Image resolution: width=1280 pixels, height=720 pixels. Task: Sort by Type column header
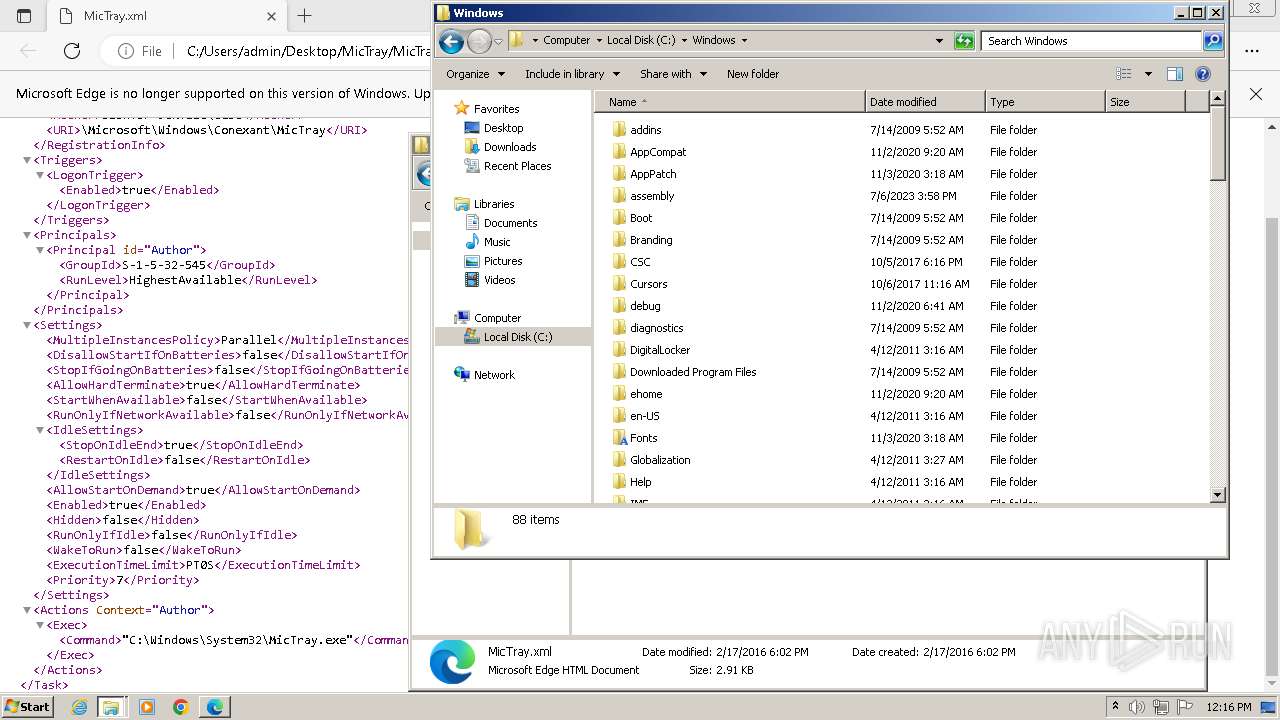tap(1045, 102)
